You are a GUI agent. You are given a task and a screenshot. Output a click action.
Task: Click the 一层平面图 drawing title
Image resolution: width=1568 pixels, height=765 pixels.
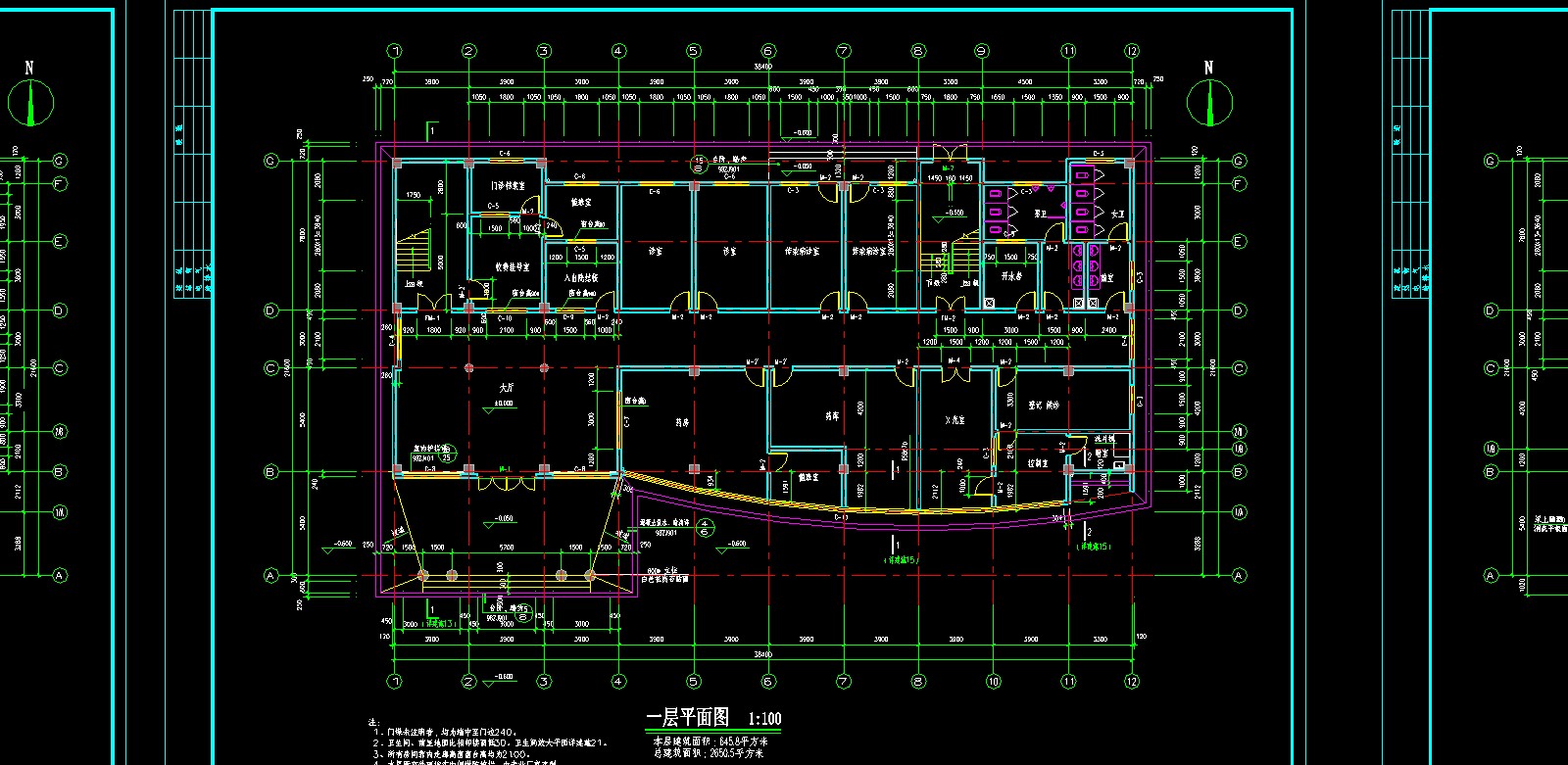click(687, 719)
